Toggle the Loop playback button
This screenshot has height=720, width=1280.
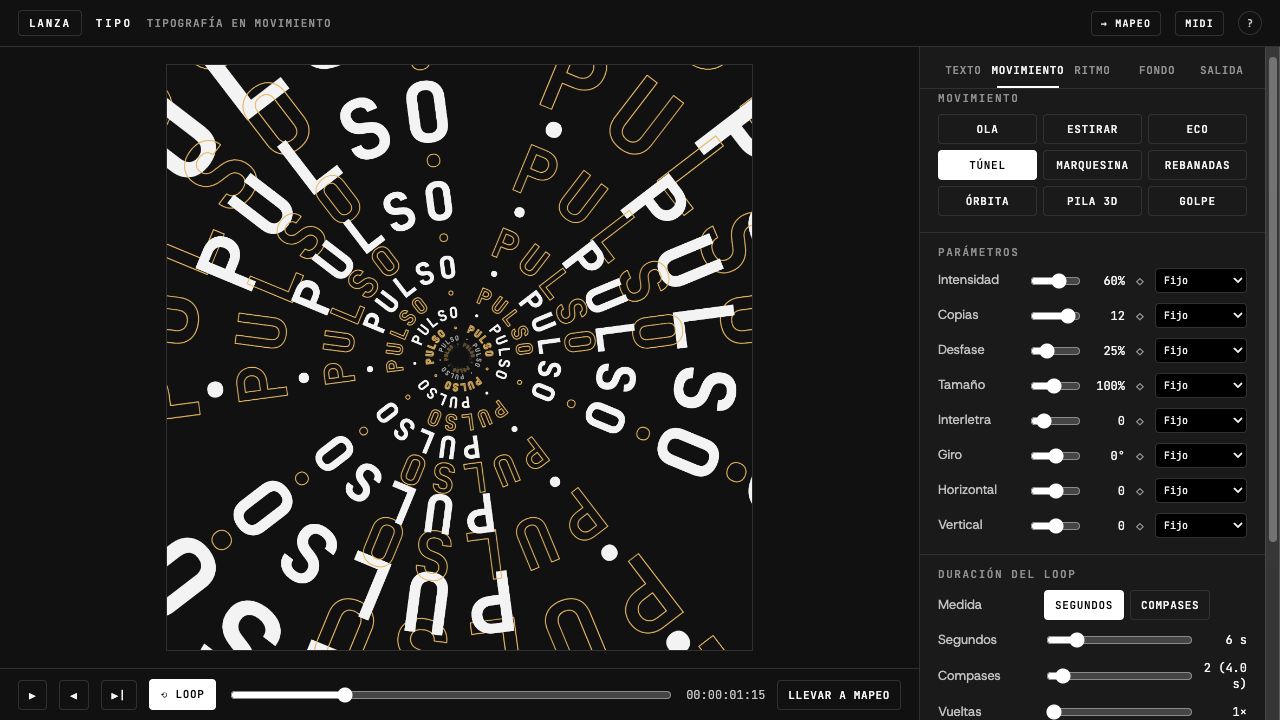182,695
